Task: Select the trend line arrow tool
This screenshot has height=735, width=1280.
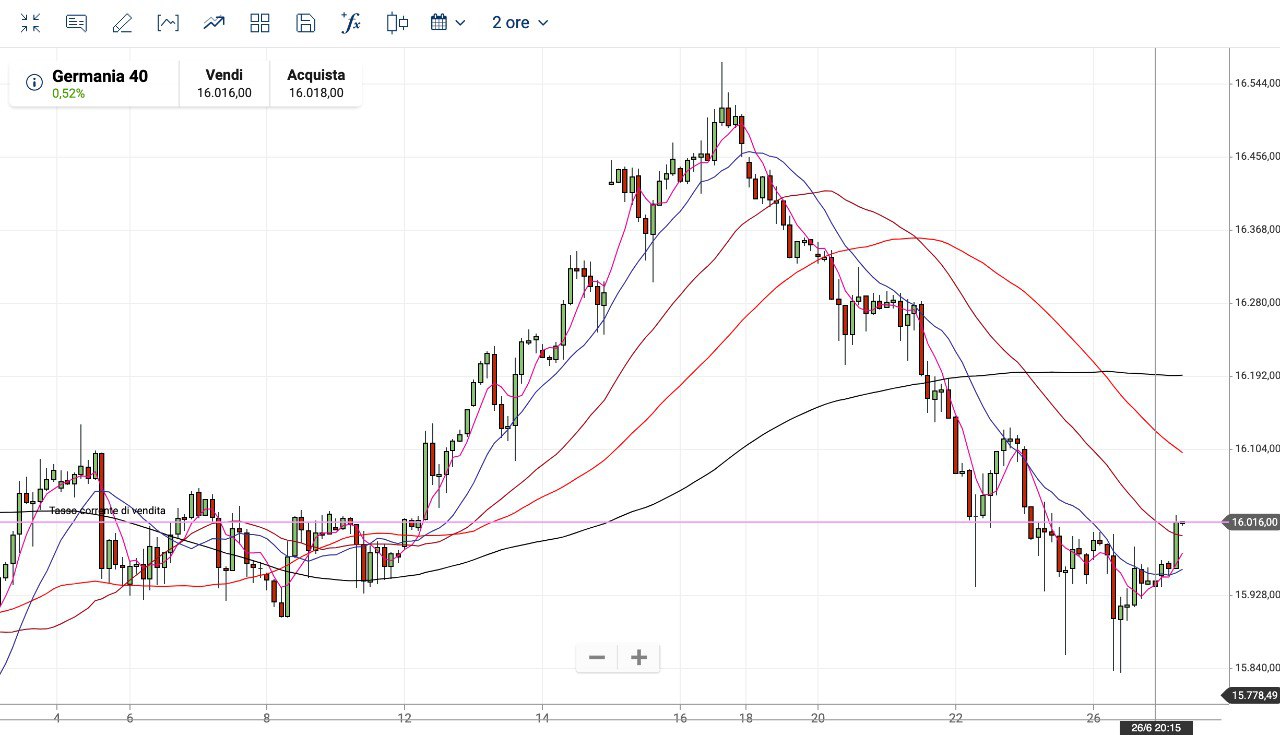Action: click(214, 23)
